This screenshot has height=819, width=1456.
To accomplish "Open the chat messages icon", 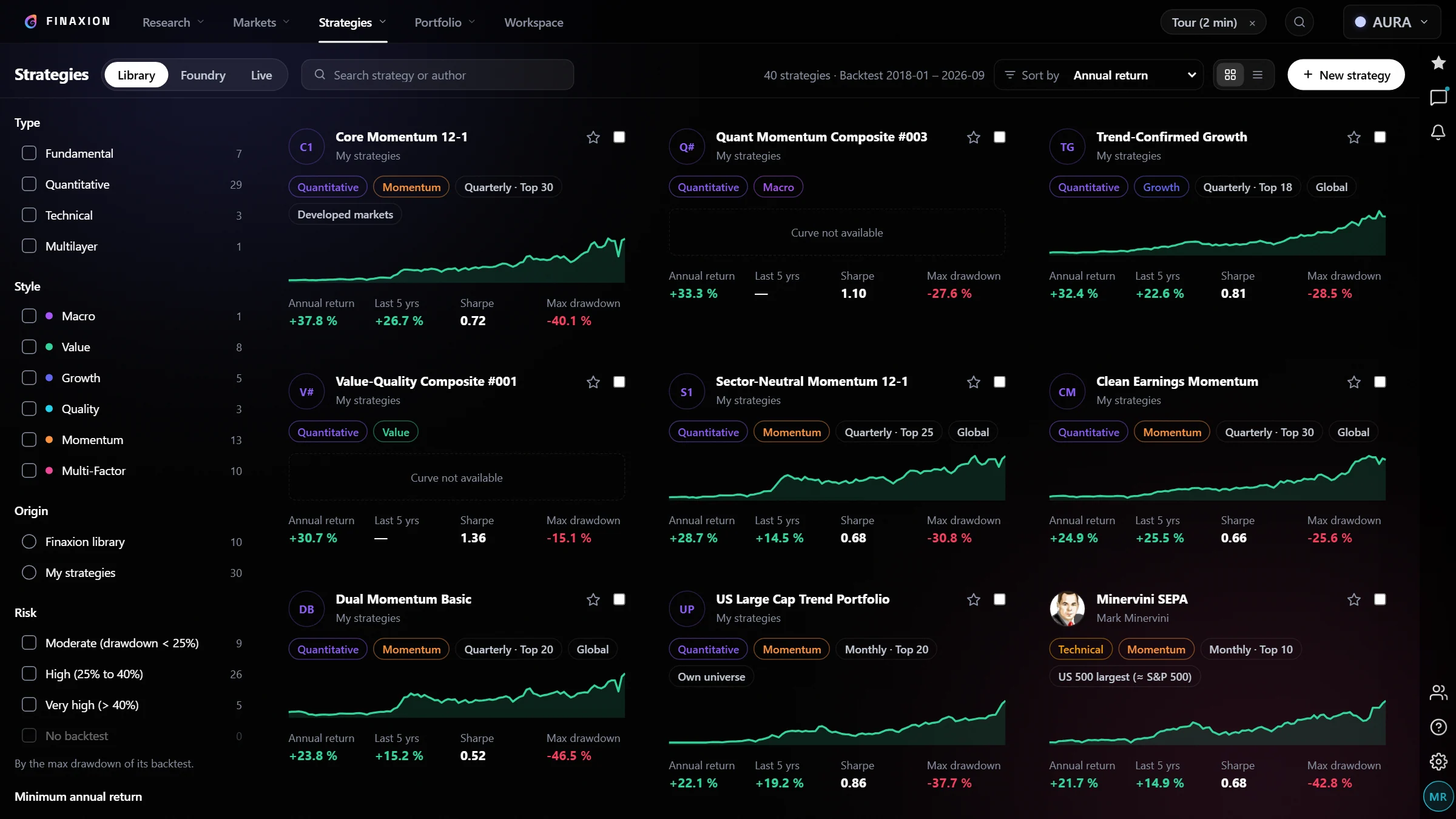I will [x=1438, y=97].
